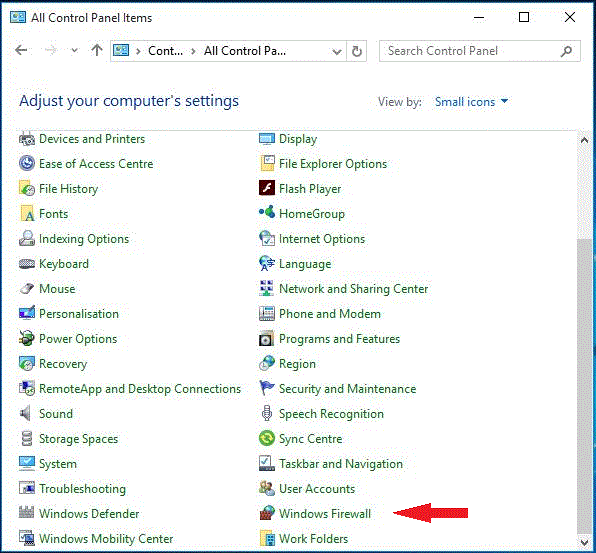Open the User Accounts icon
The image size is (596, 553).
(267, 488)
